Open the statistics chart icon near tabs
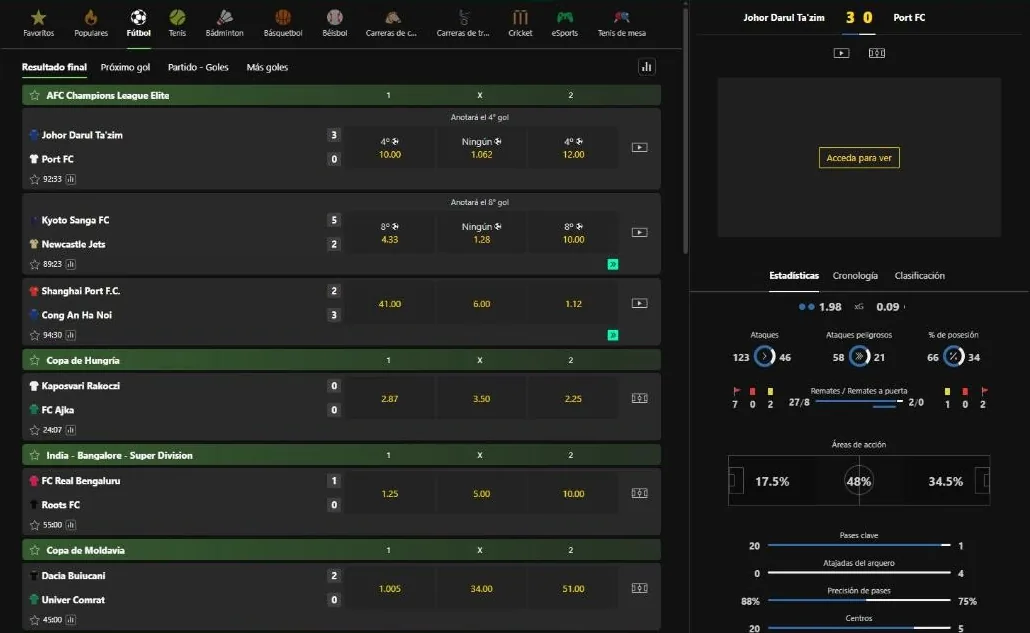Screen dimensions: 1030x633 click(646, 67)
